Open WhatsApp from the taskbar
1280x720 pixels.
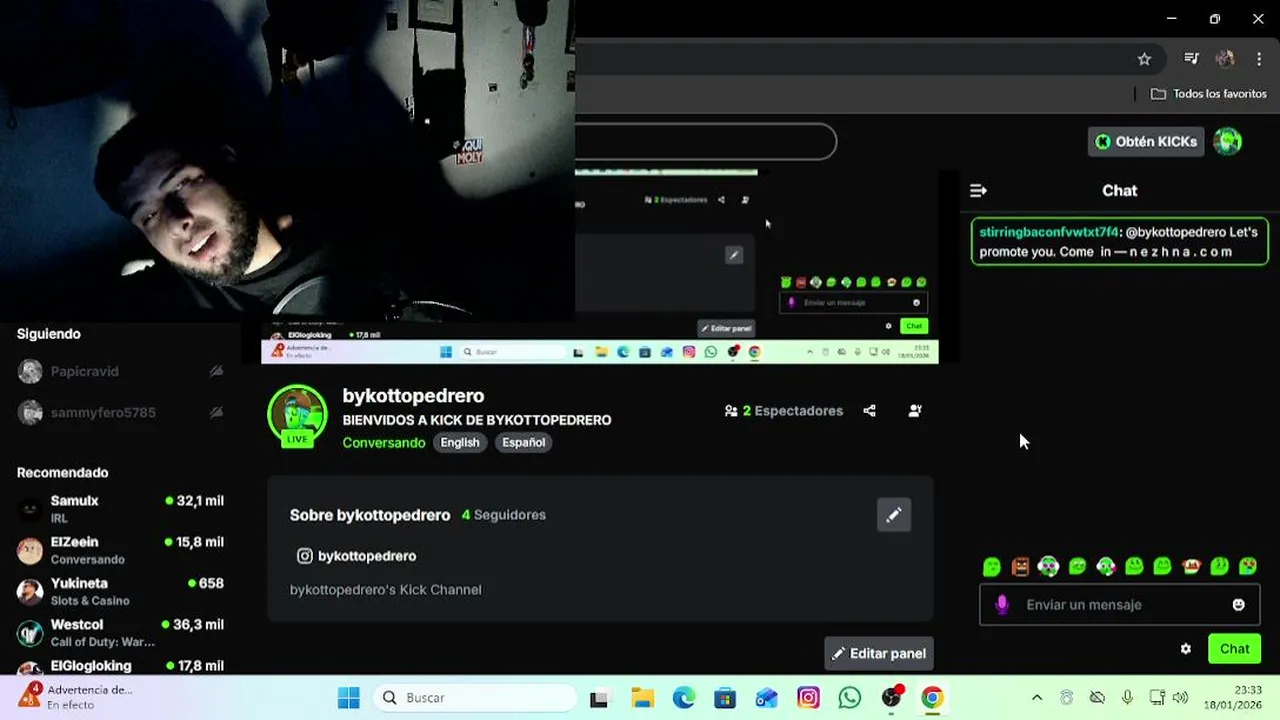[849, 698]
